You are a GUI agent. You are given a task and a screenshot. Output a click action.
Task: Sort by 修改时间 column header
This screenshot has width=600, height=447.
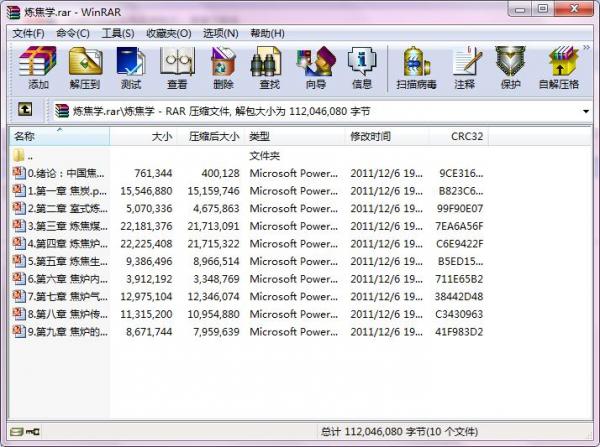click(387, 136)
